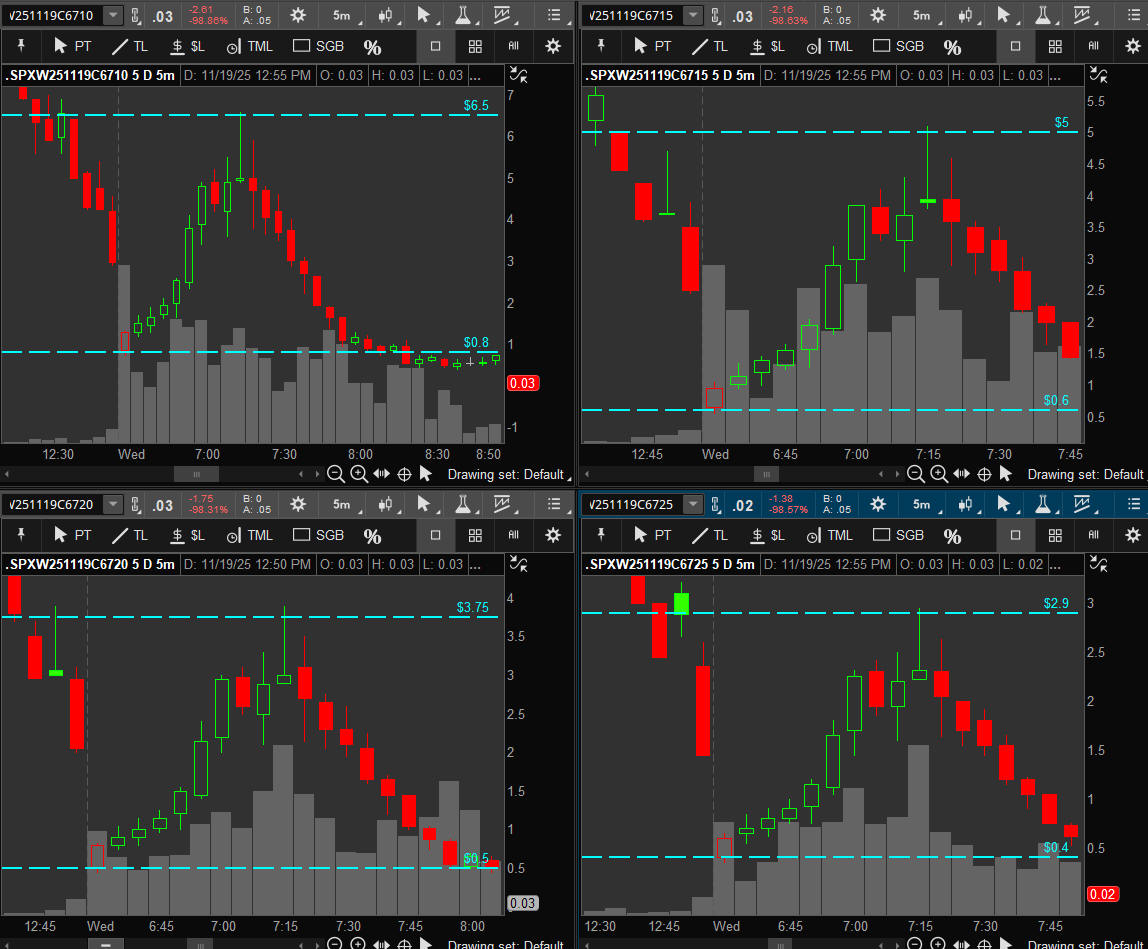Toggle pin drawing tool in C6710 toolbar
This screenshot has height=949, width=1148.
(21, 47)
